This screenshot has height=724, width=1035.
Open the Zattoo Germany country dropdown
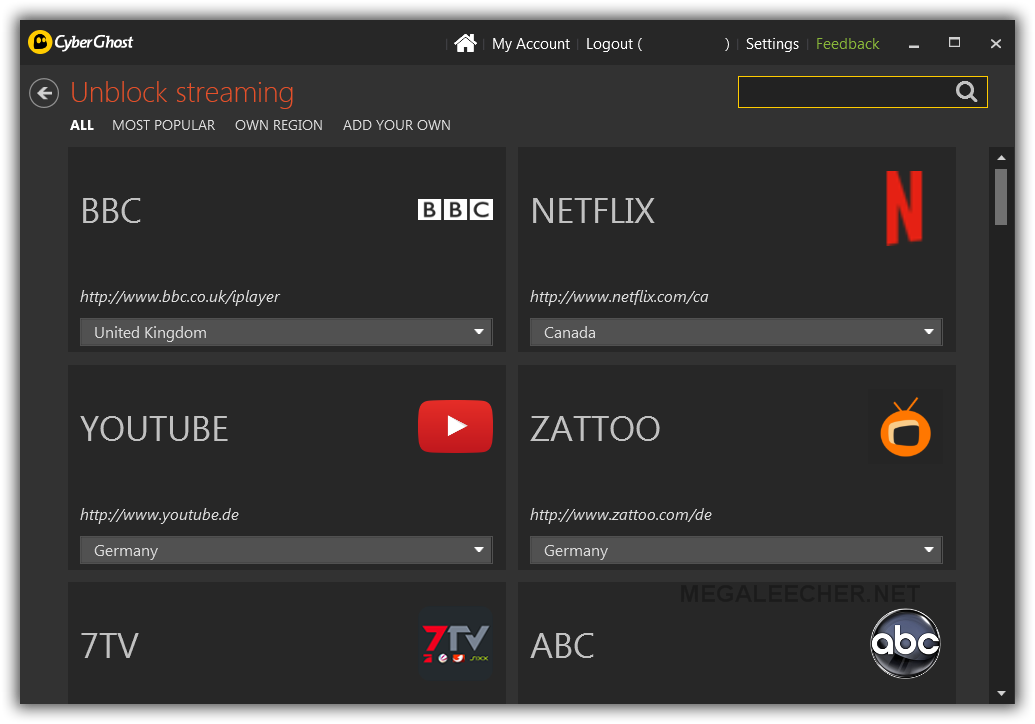click(x=736, y=550)
